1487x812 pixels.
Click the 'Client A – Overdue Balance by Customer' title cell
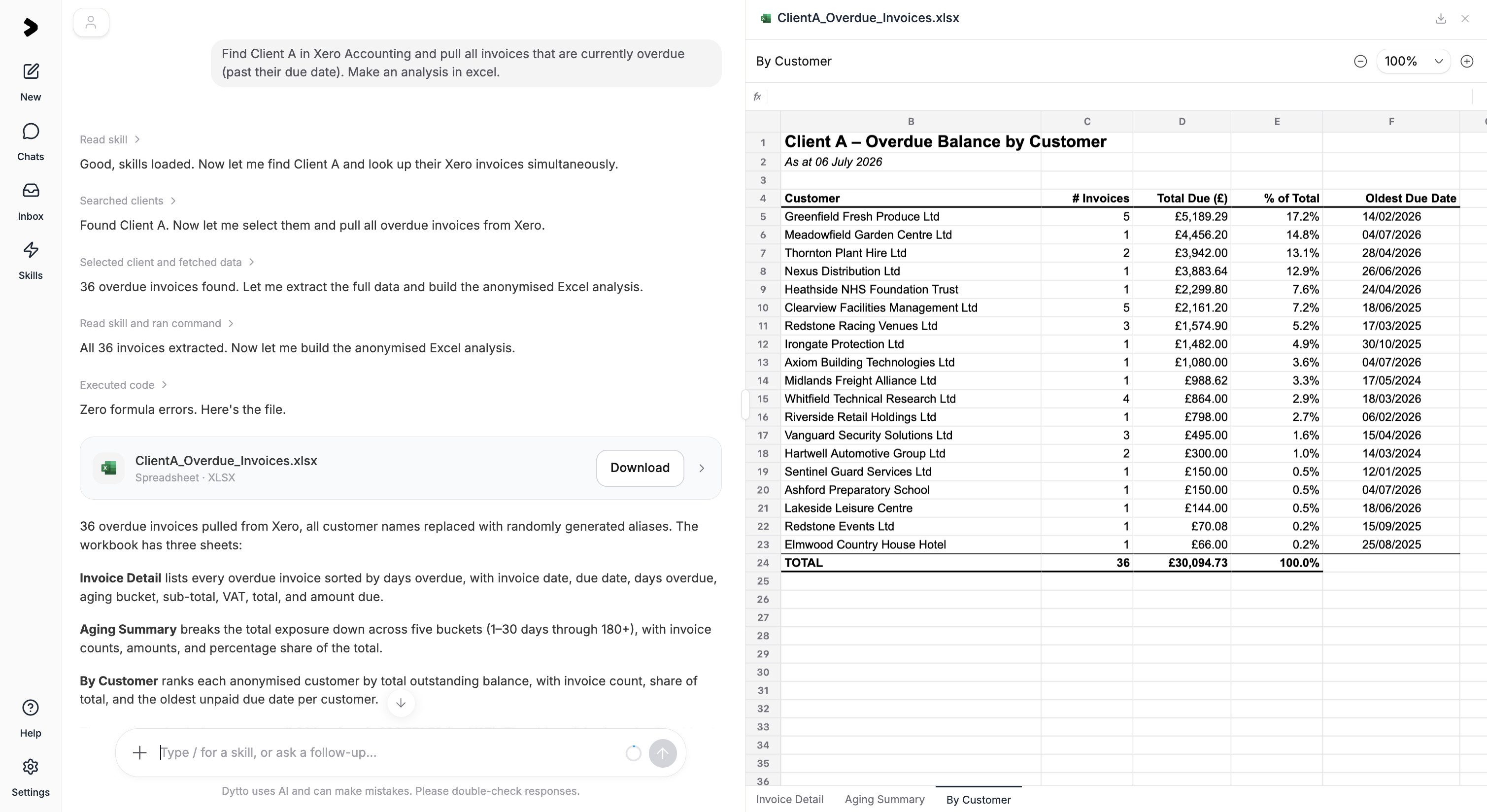(x=911, y=142)
